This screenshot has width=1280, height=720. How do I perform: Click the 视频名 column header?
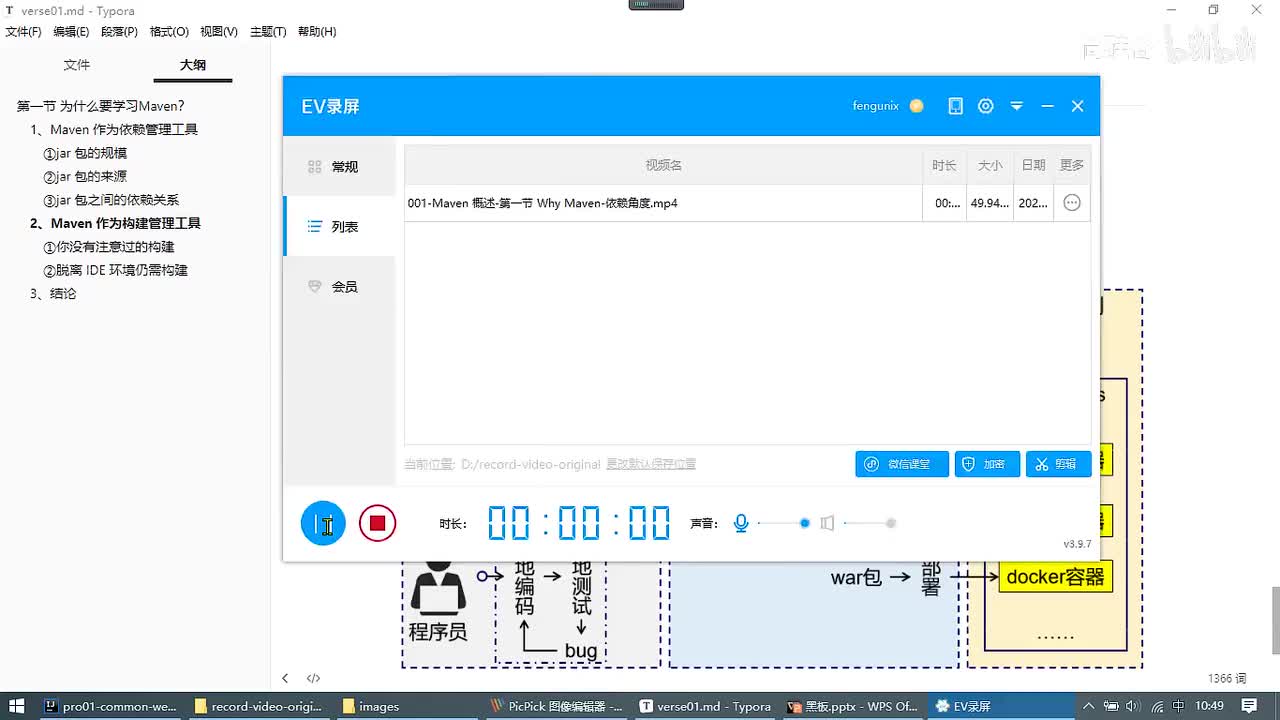(x=663, y=165)
